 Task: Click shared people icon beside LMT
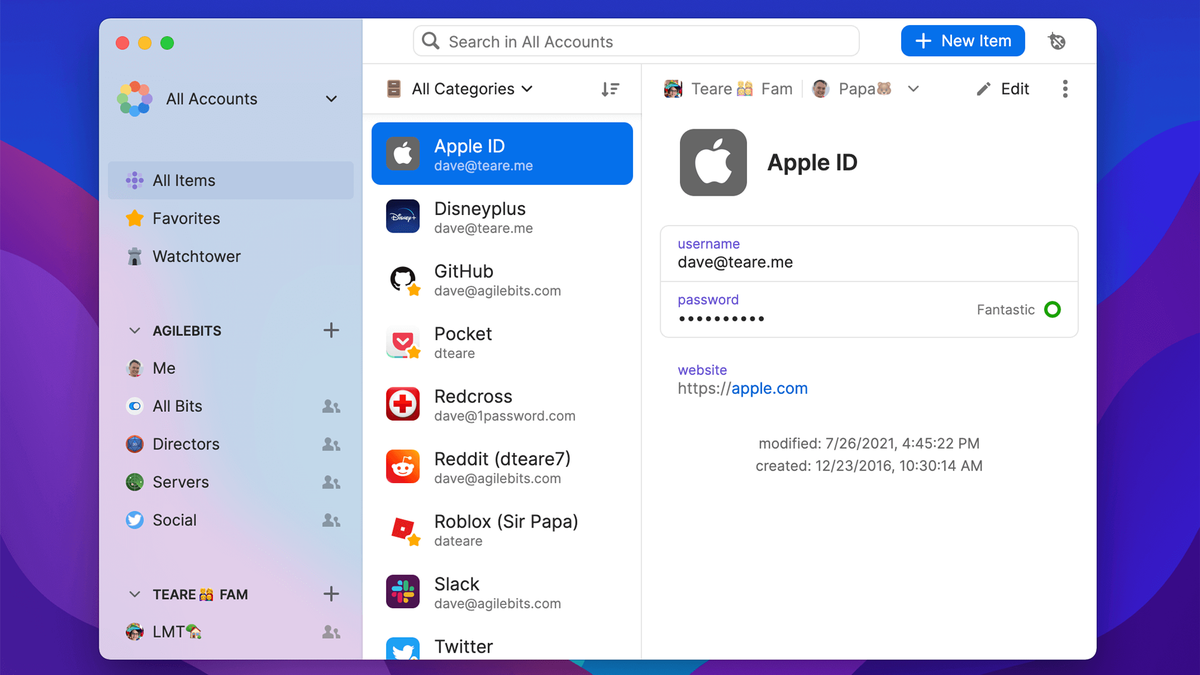(331, 632)
